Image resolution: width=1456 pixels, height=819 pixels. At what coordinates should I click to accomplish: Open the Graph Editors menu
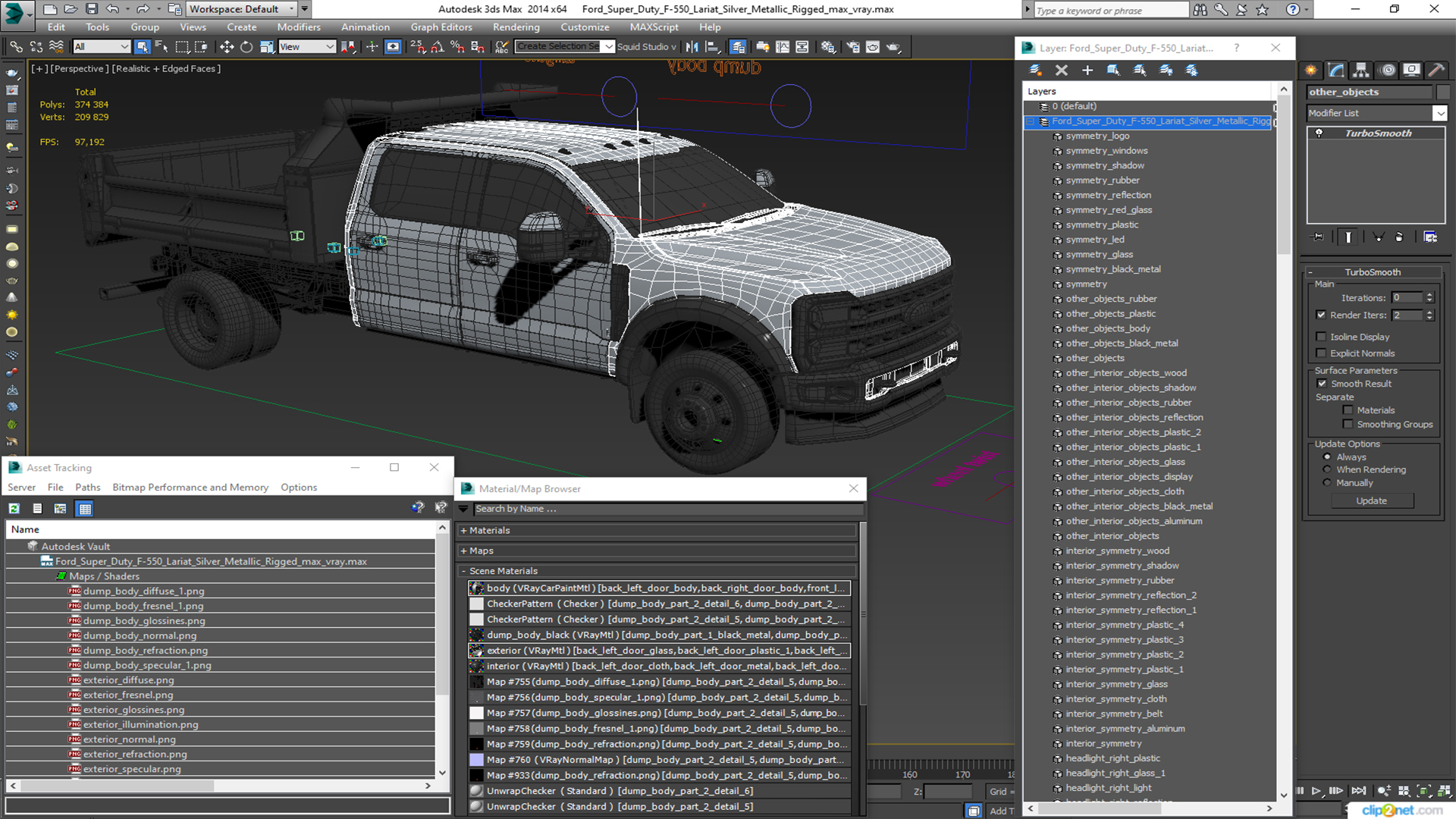[x=441, y=27]
